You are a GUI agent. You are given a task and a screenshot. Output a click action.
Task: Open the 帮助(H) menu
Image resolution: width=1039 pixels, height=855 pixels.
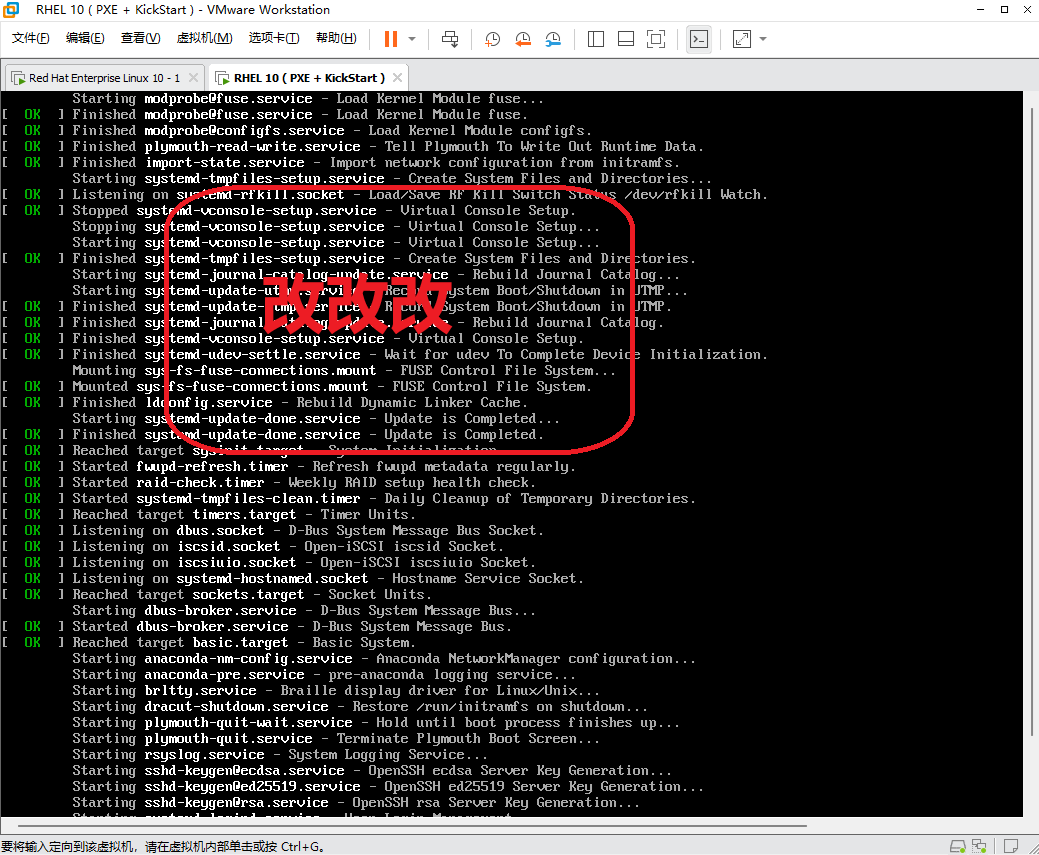[x=336, y=38]
